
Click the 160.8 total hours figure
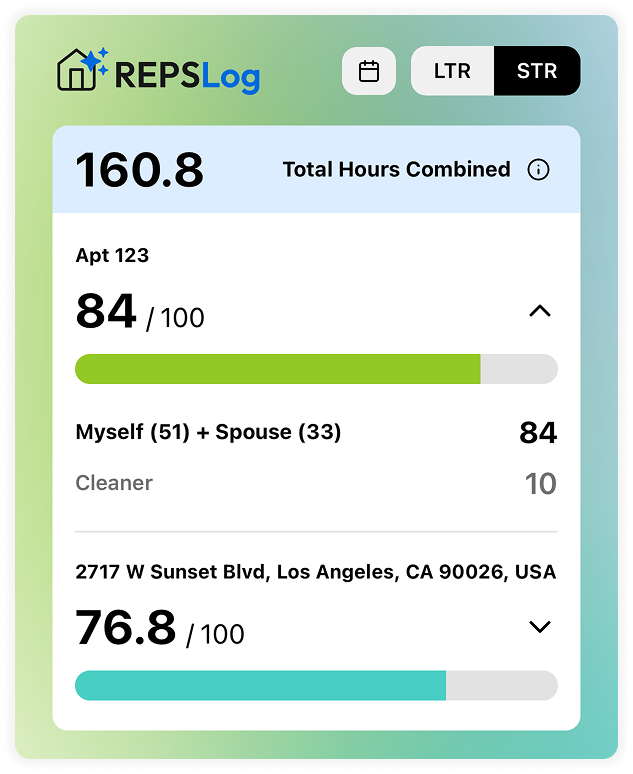[139, 170]
